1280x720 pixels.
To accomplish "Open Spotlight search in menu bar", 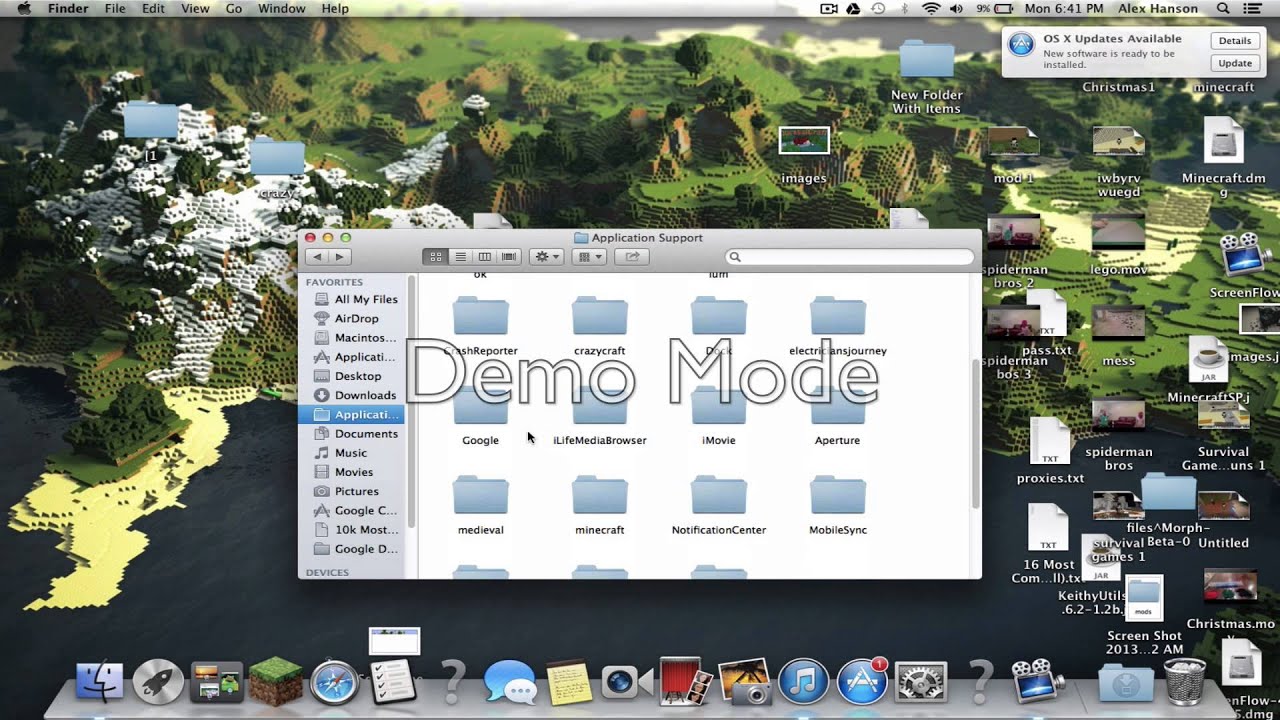I will [x=1223, y=9].
